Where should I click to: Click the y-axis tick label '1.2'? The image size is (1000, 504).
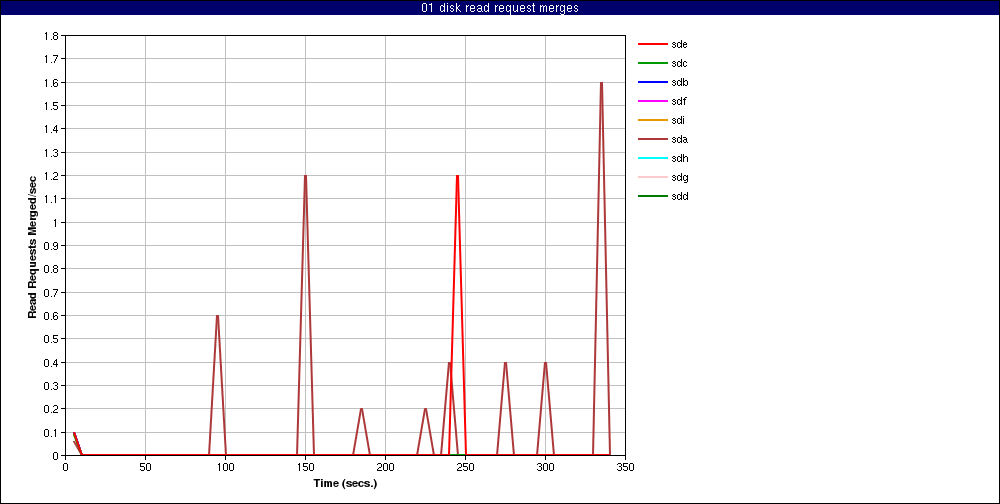(x=52, y=176)
